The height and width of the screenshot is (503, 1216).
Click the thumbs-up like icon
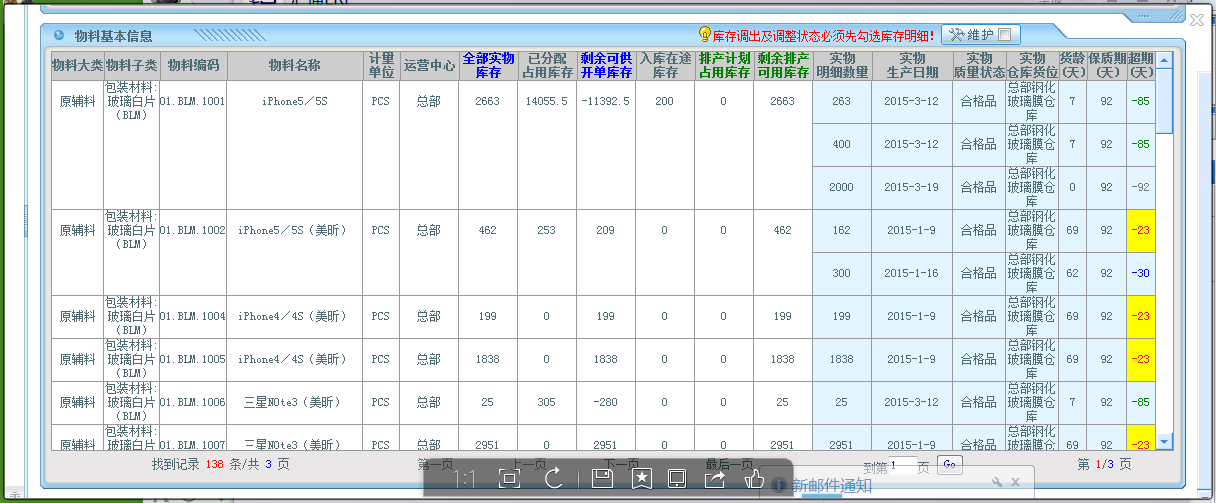(x=754, y=479)
